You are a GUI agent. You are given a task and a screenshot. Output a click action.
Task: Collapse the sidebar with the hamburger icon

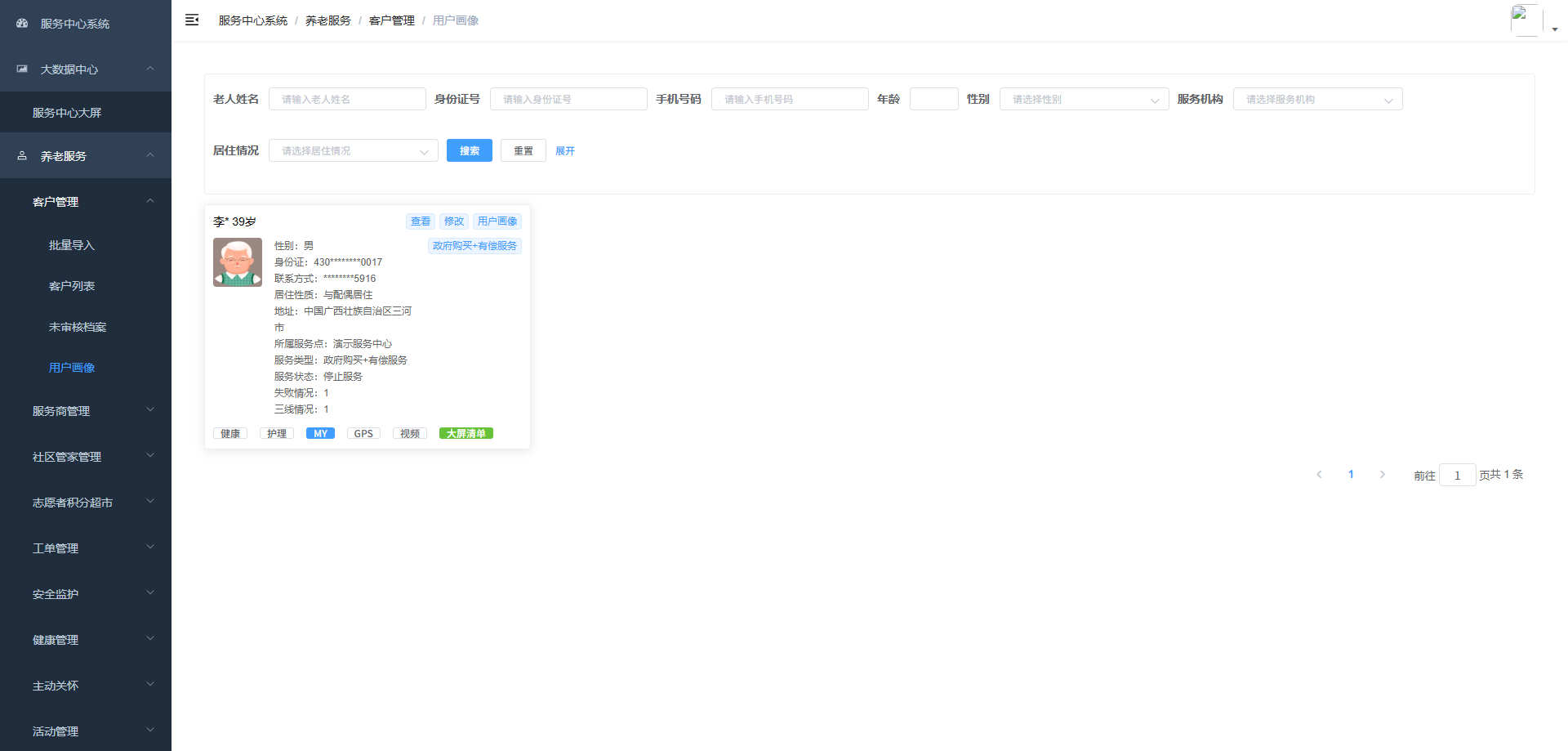tap(192, 20)
